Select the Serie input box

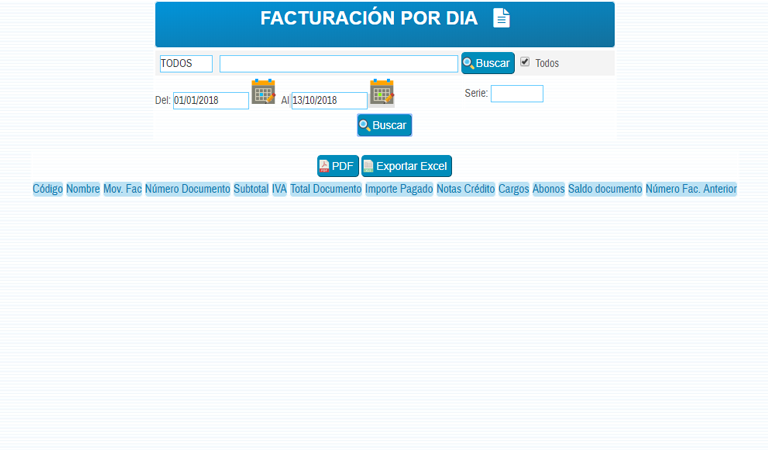tap(516, 93)
